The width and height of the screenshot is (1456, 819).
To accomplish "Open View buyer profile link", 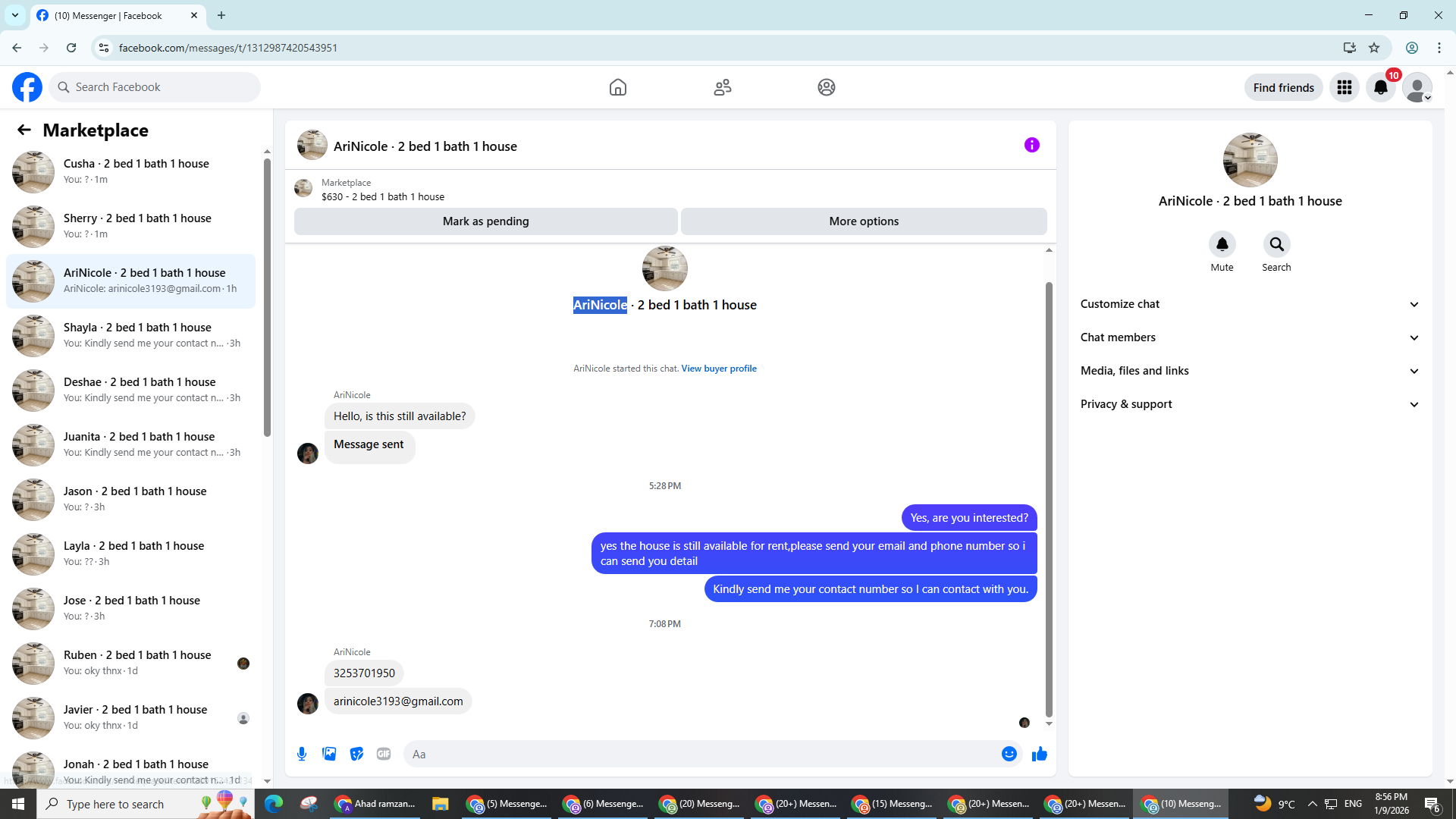I will pyautogui.click(x=718, y=369).
